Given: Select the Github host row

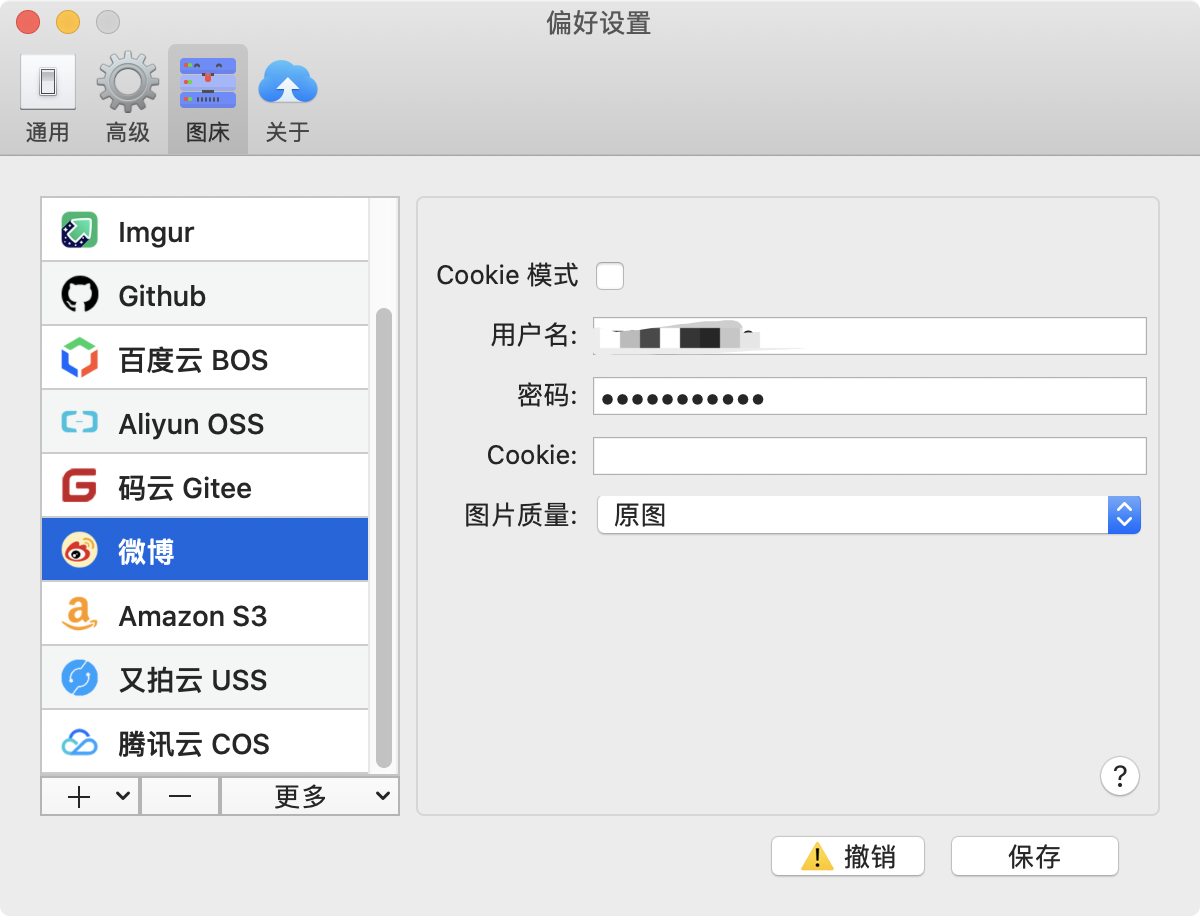Looking at the screenshot, I should [205, 295].
